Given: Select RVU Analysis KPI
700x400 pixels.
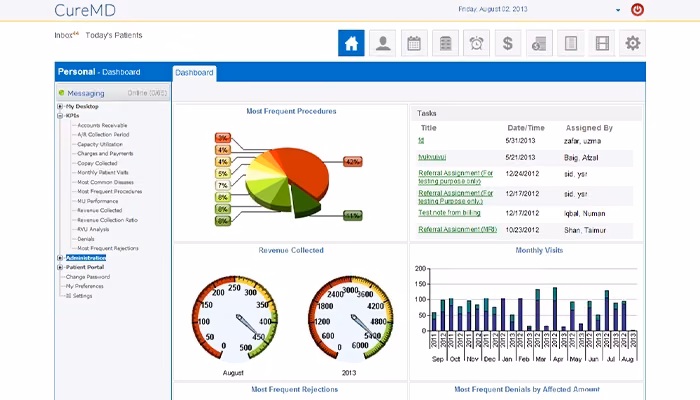Looking at the screenshot, I should coord(93,229).
